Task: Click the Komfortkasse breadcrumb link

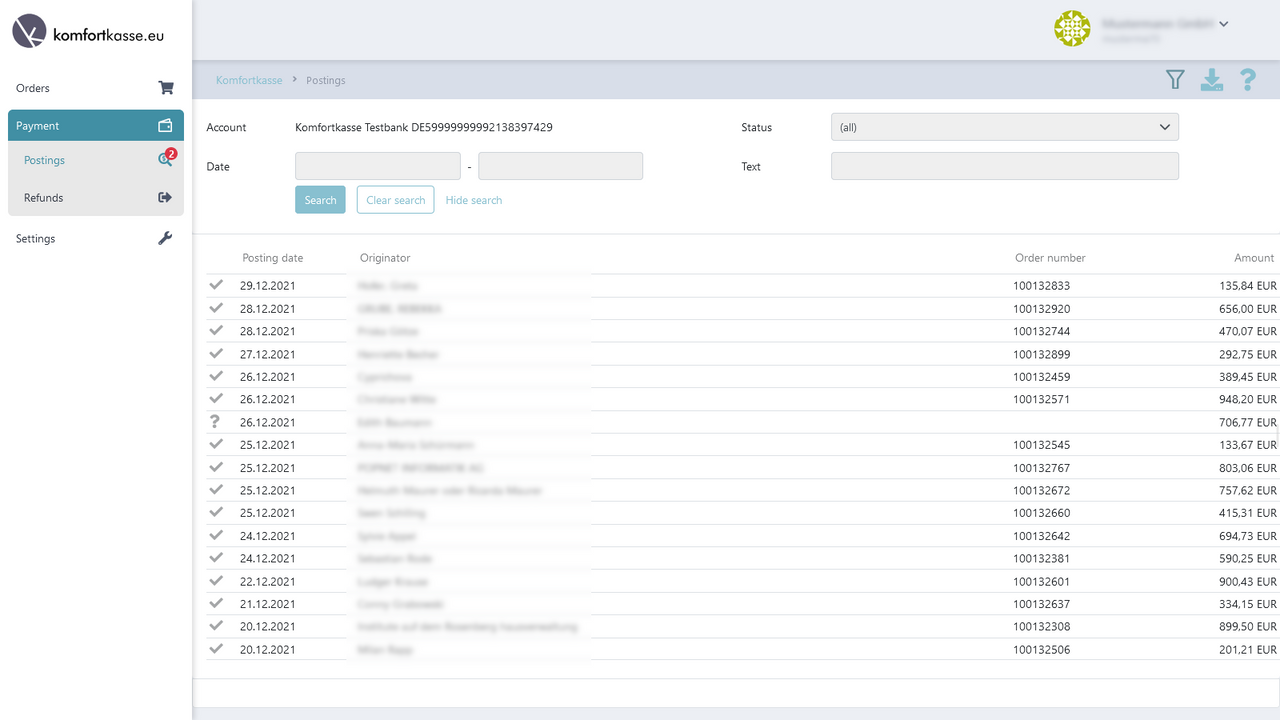Action: pyautogui.click(x=249, y=80)
